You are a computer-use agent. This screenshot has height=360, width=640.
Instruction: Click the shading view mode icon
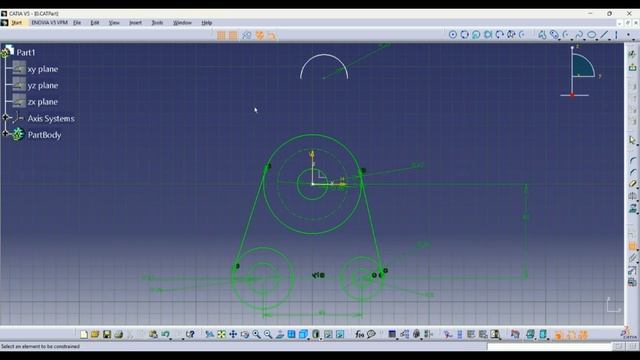tap(316, 335)
